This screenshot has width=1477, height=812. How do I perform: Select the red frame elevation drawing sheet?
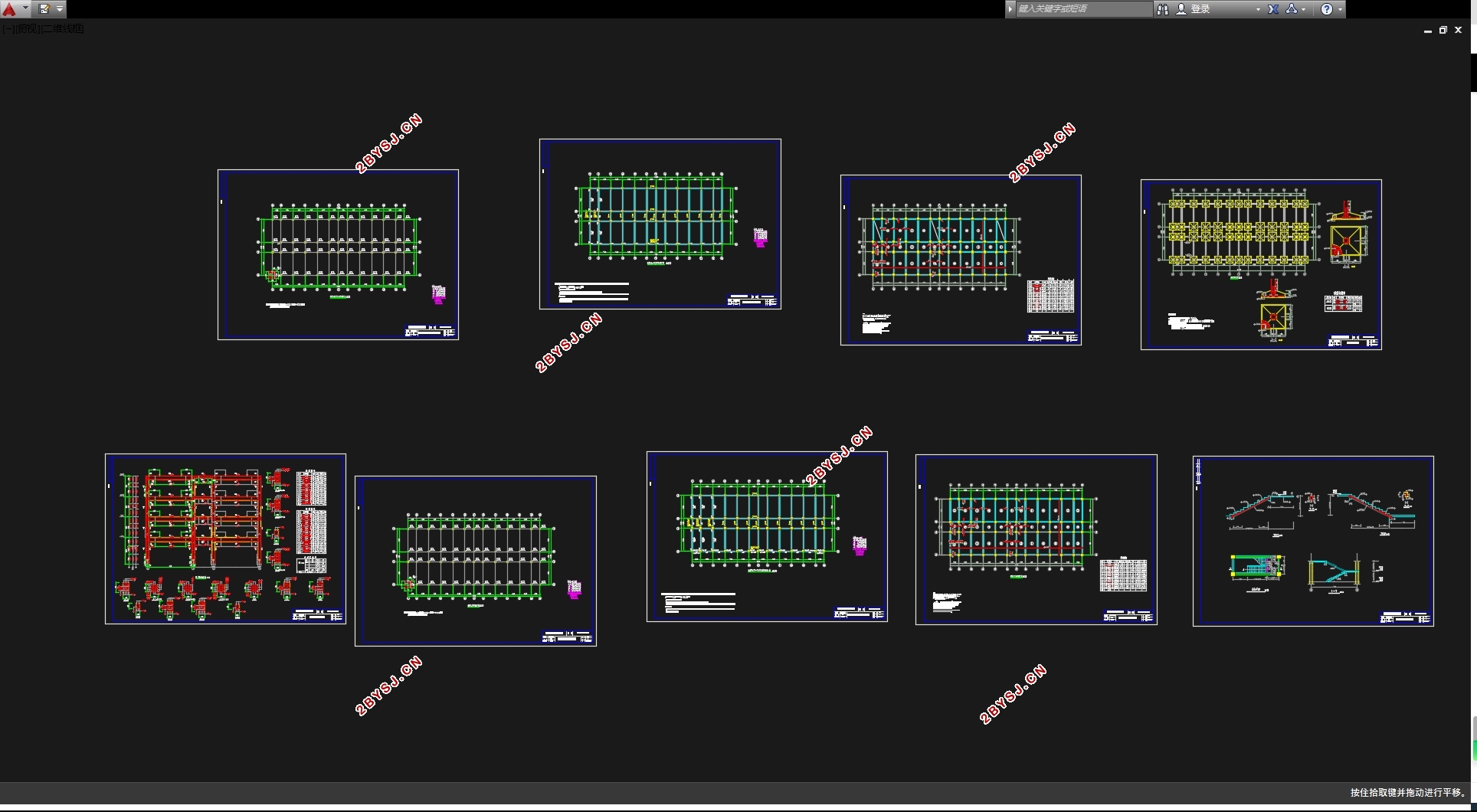point(225,539)
